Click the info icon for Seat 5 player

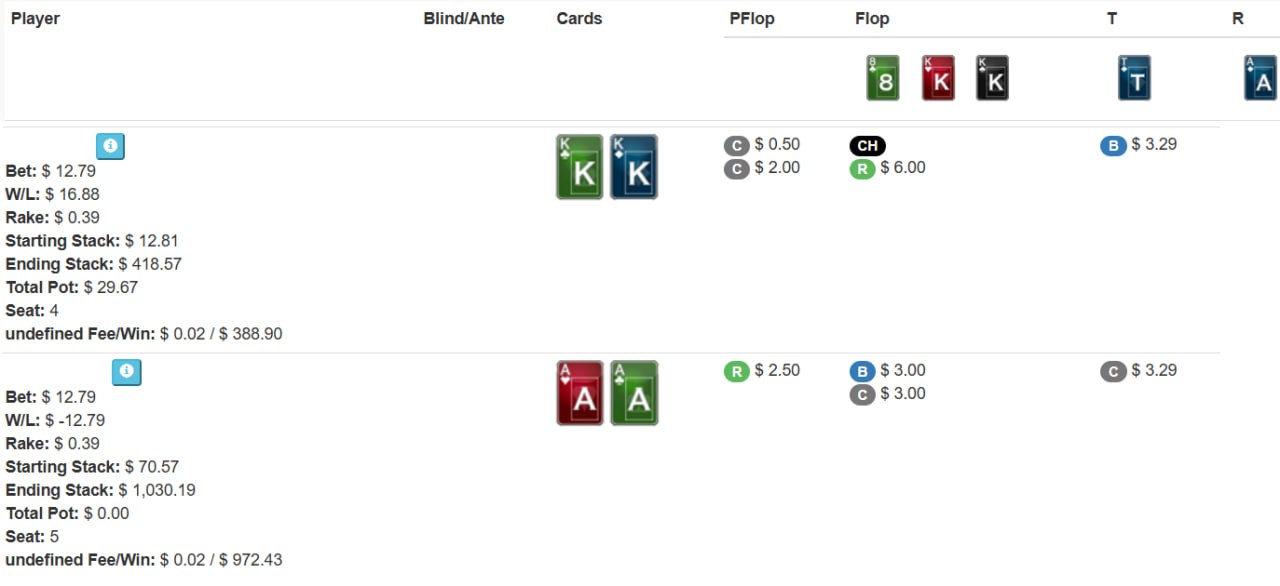pyautogui.click(x=126, y=372)
